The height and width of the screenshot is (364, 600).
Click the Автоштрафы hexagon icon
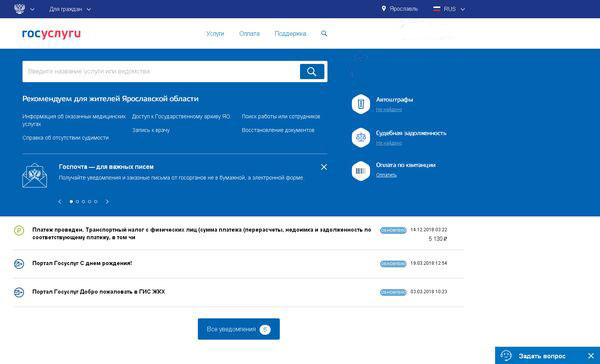[x=361, y=104]
